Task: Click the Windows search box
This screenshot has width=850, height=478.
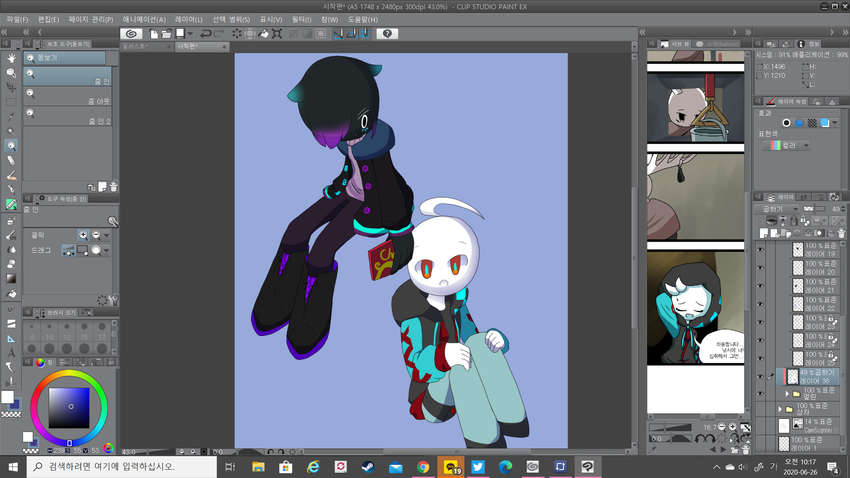Action: tap(122, 467)
